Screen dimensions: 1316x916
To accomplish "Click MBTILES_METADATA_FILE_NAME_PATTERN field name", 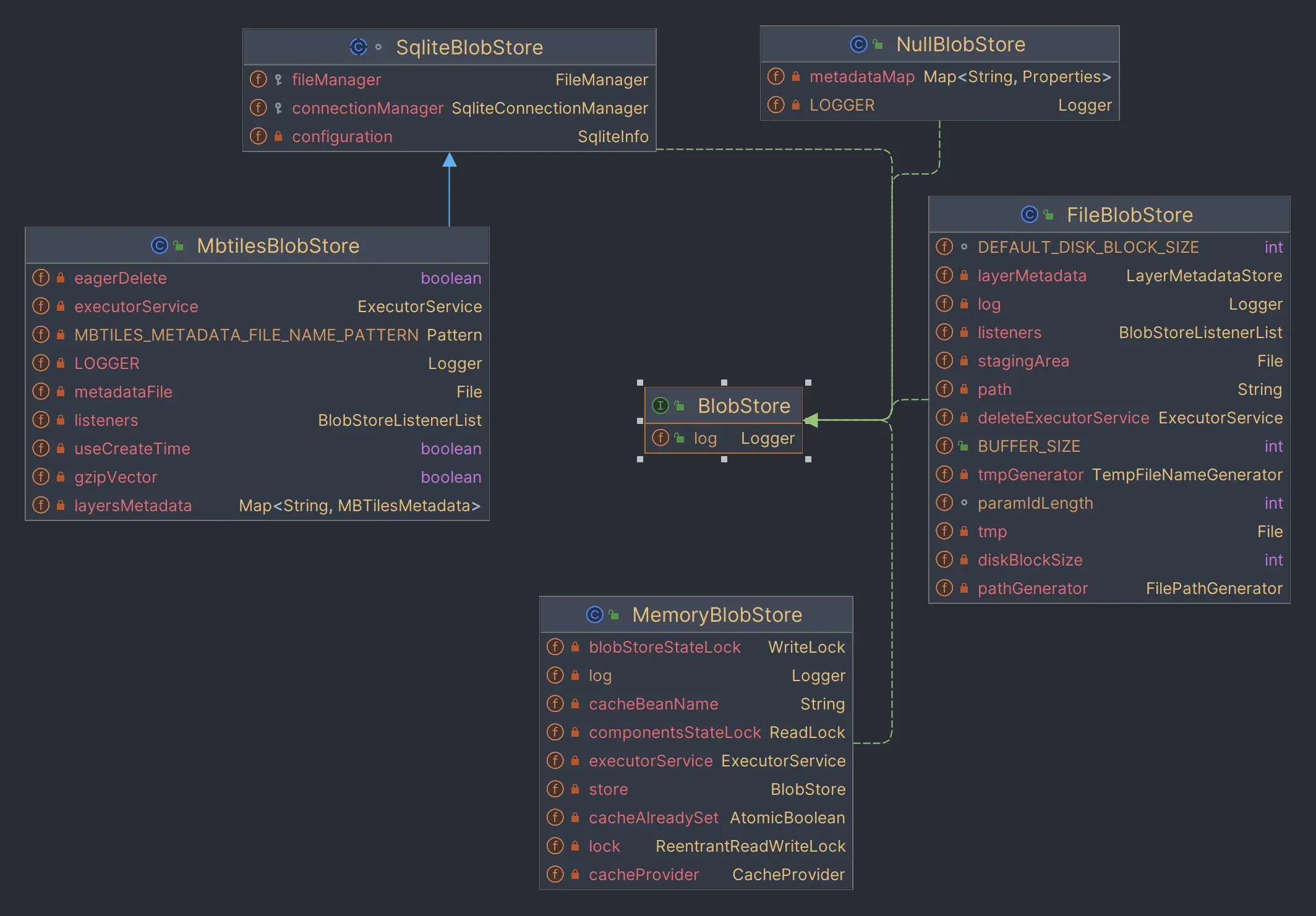I will tap(246, 334).
